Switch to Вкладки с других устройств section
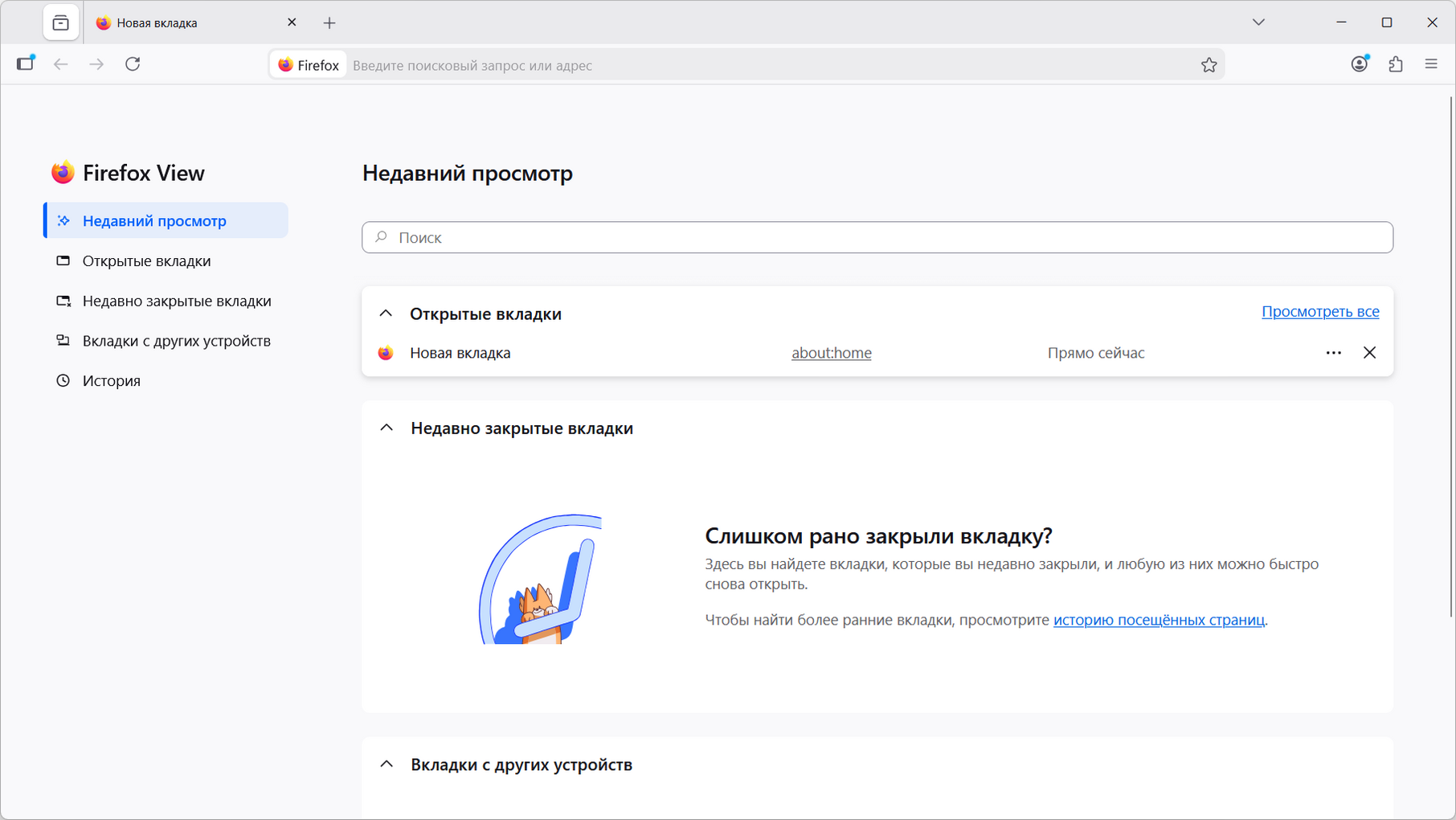 click(x=176, y=340)
